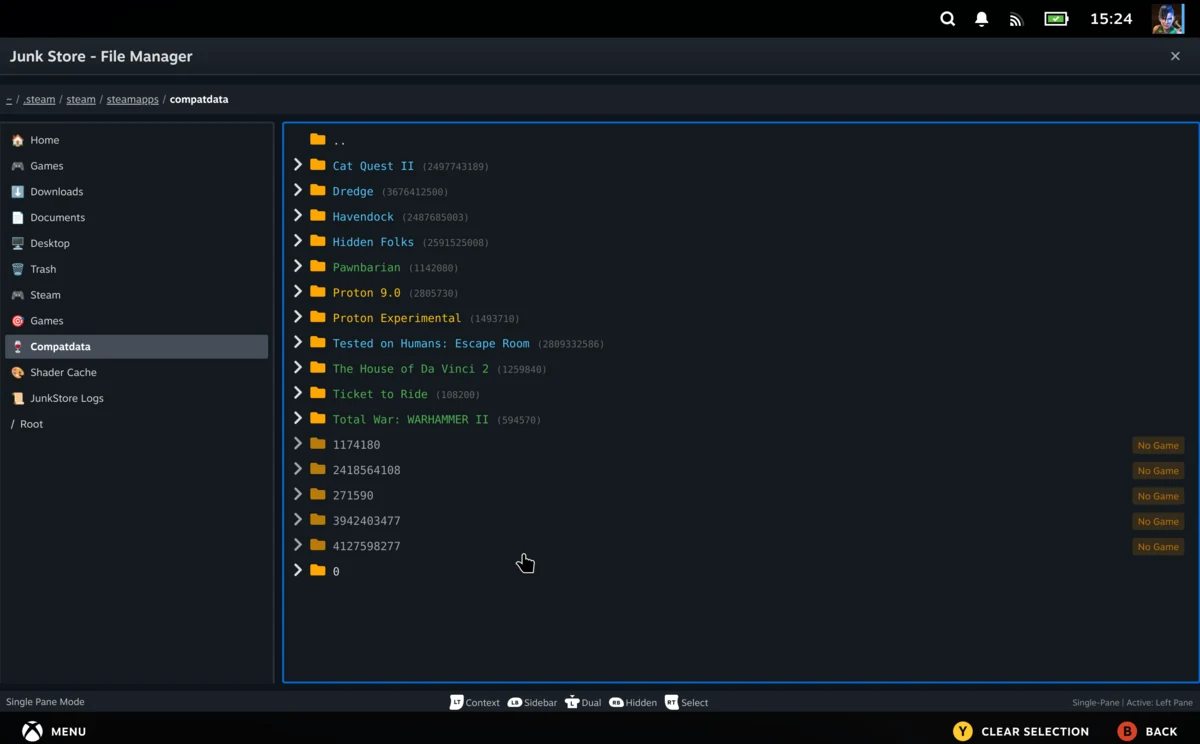Open Root in the sidebar
This screenshot has height=744, width=1200.
point(136,424)
